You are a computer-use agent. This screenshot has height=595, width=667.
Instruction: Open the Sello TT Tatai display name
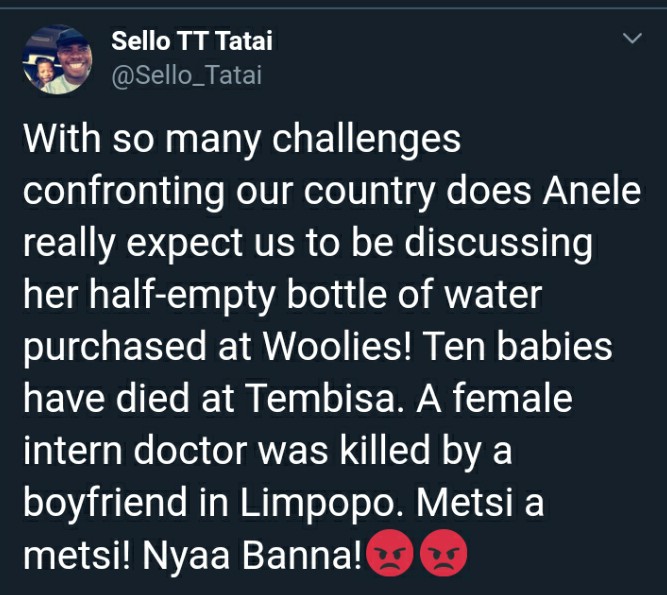click(x=192, y=41)
